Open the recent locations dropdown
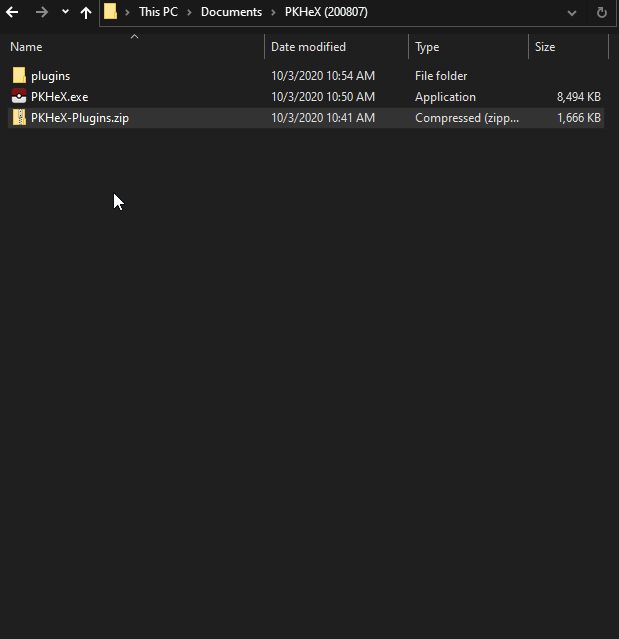This screenshot has width=619, height=639. pyautogui.click(x=65, y=12)
